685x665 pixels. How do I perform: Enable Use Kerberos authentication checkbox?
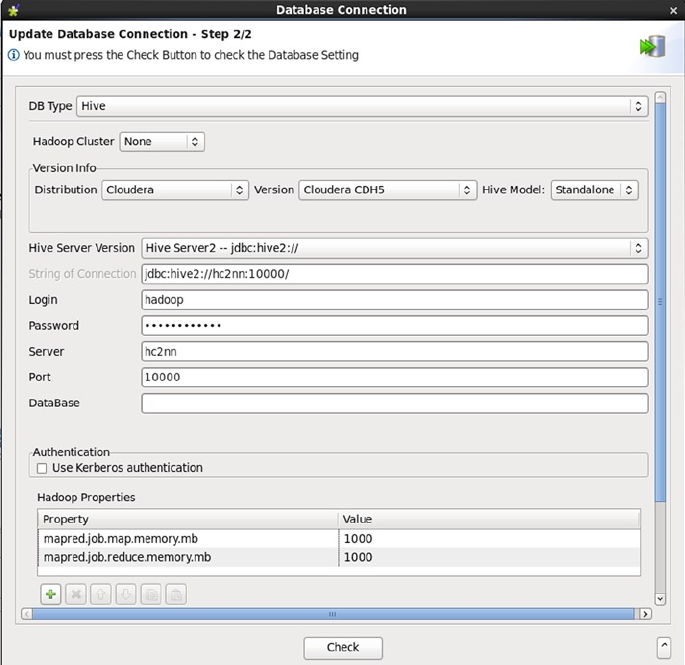pos(42,468)
